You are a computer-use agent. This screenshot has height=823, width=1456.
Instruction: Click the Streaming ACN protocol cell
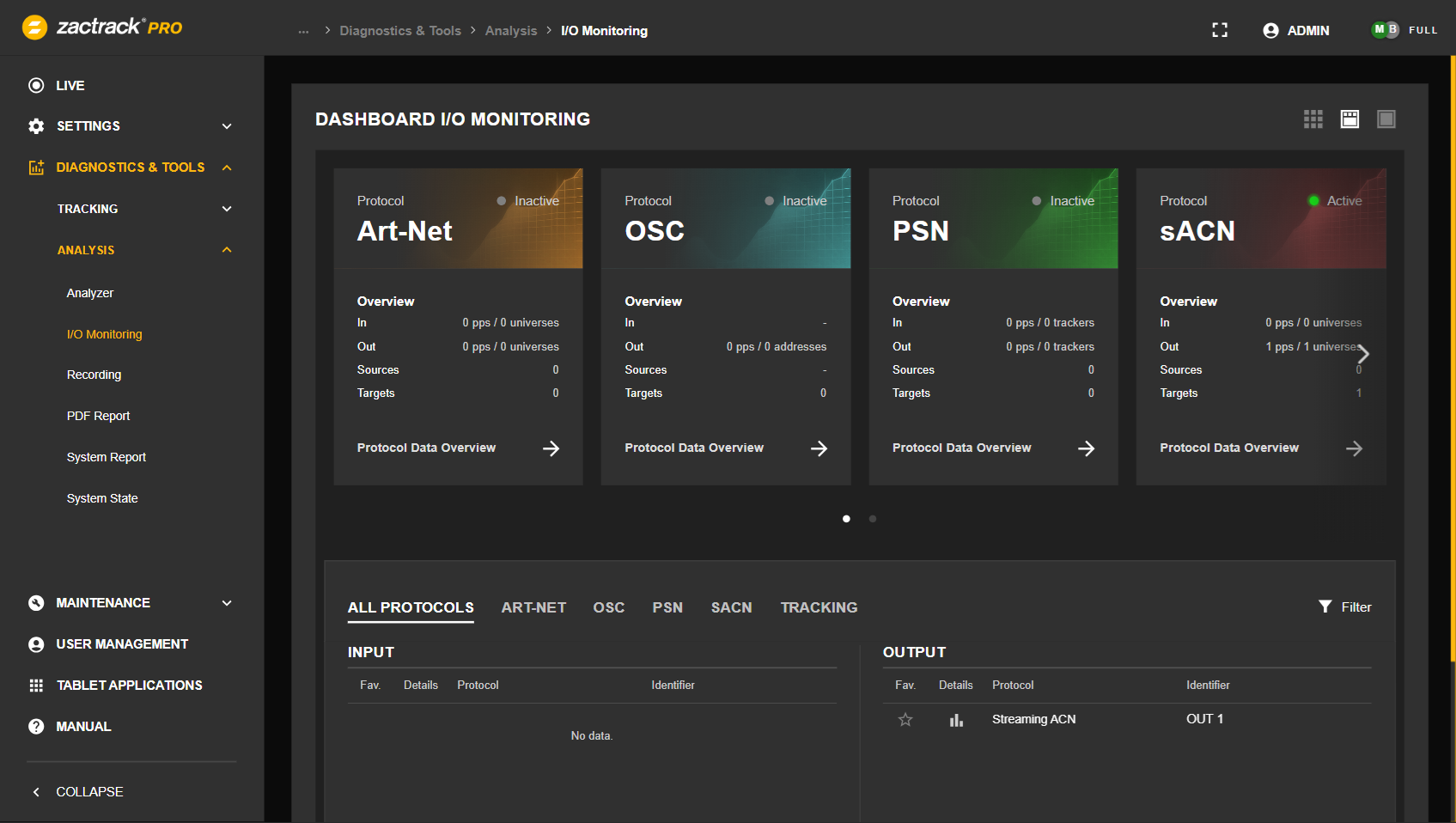point(1033,719)
